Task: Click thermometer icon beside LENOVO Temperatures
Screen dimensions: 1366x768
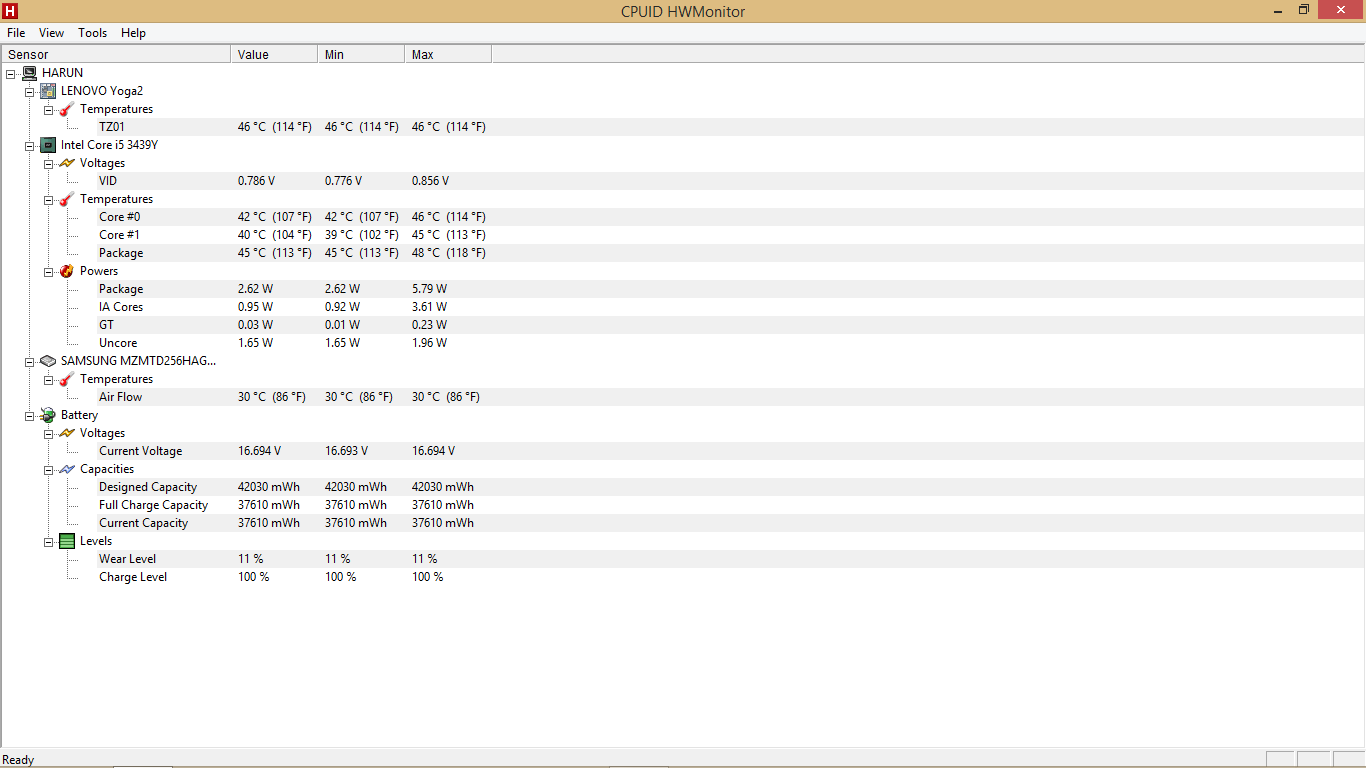Action: coord(67,109)
